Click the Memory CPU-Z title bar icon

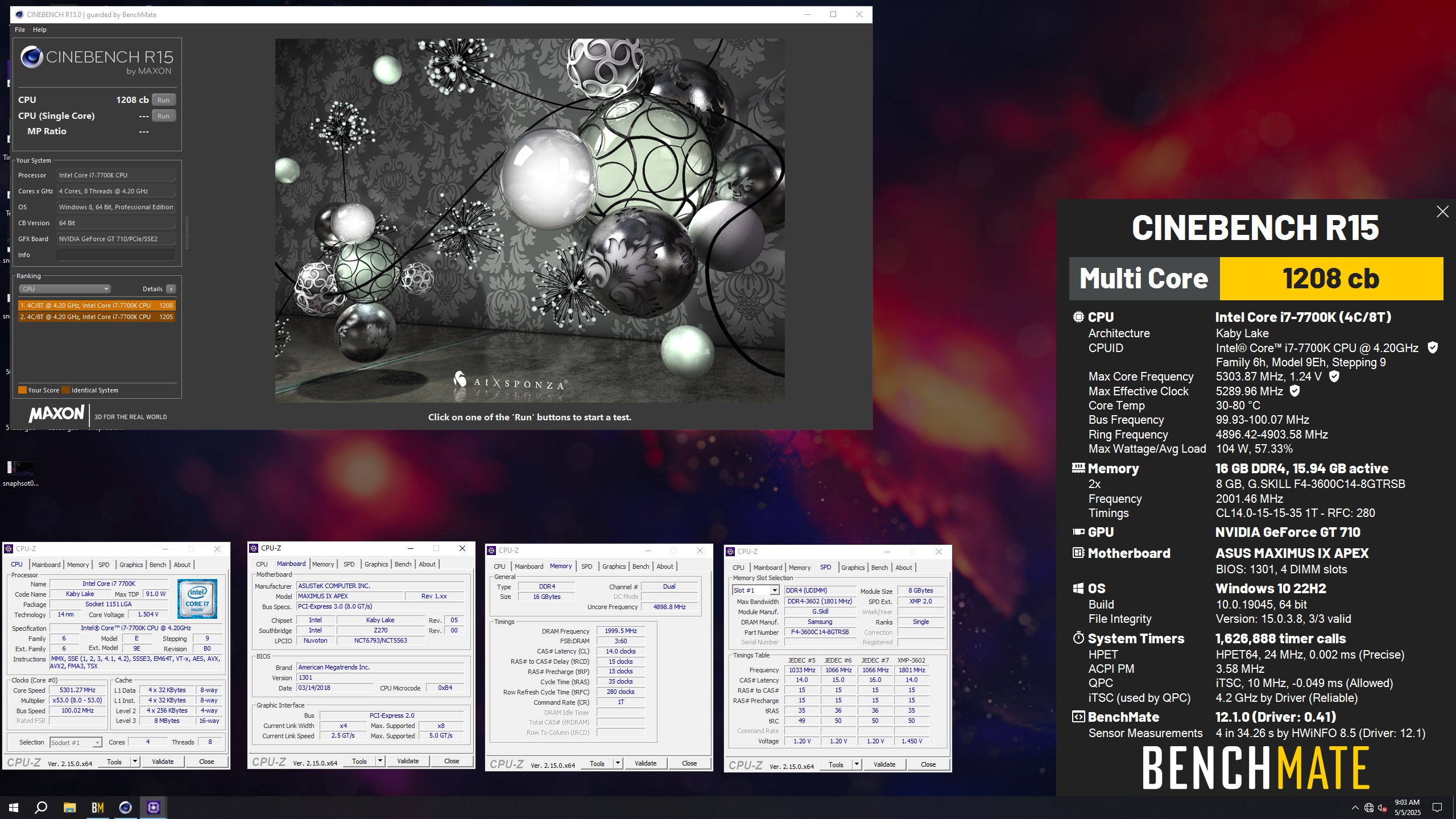tap(491, 551)
